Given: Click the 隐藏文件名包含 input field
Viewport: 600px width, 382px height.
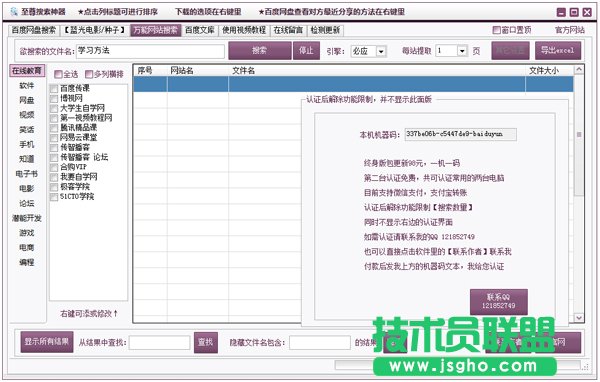Looking at the screenshot, I should click(320, 343).
